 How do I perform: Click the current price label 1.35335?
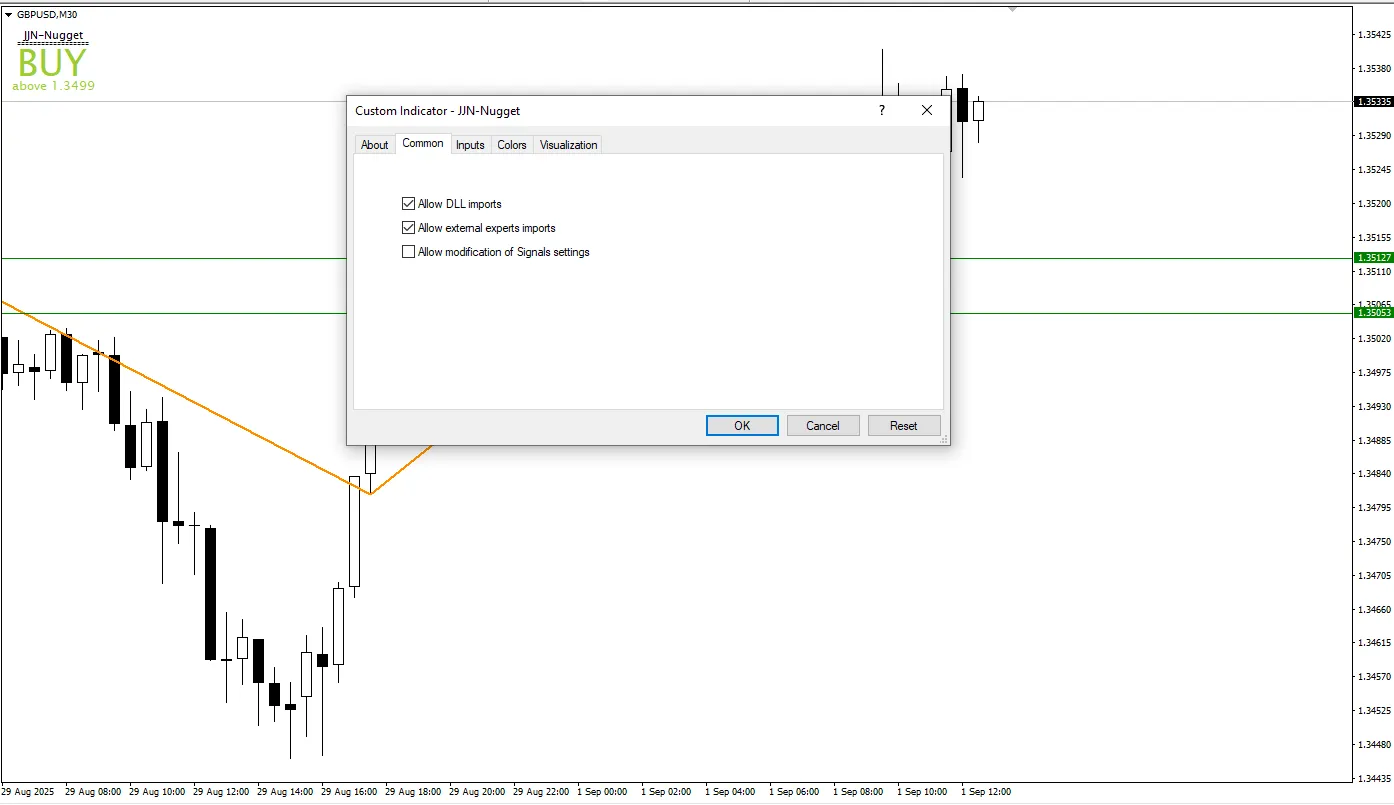(x=1372, y=102)
